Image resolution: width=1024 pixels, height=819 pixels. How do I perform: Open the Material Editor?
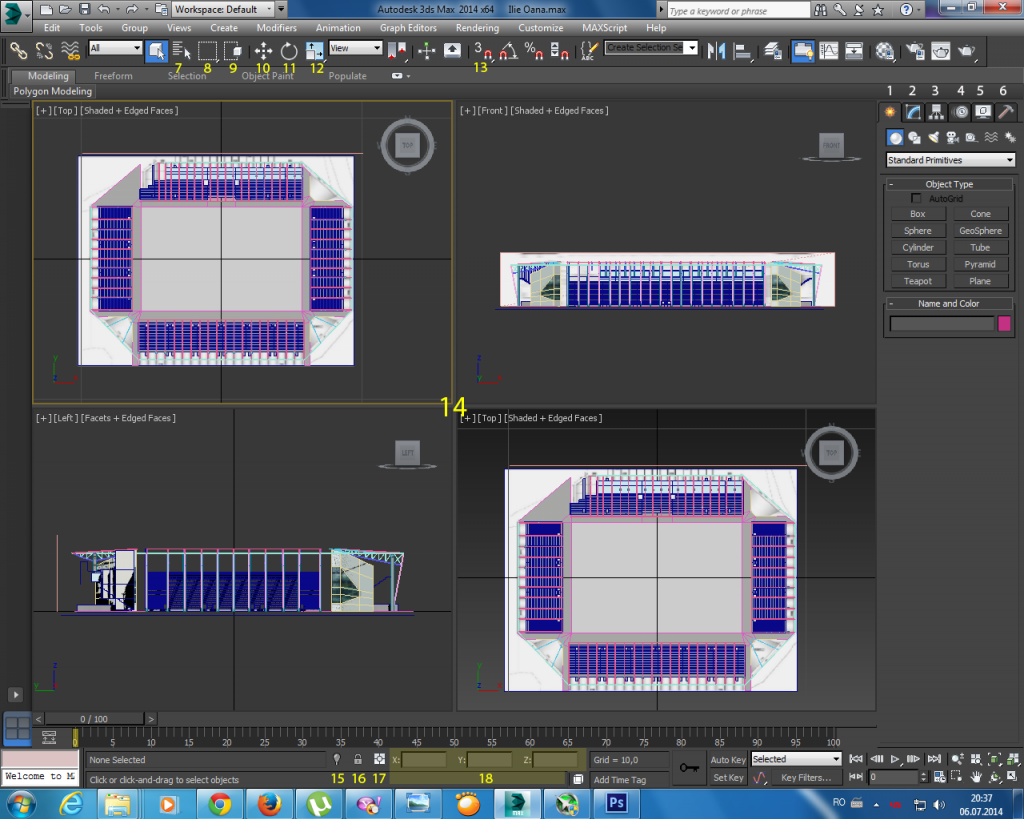tap(885, 50)
